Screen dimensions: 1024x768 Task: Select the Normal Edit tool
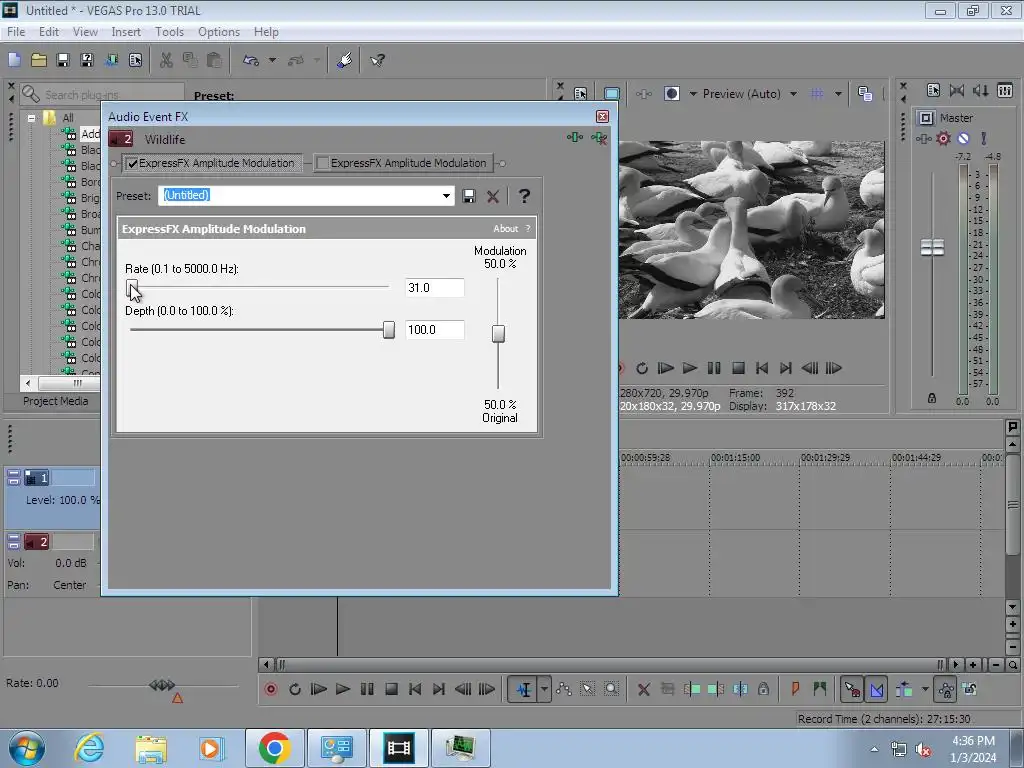[x=523, y=689]
